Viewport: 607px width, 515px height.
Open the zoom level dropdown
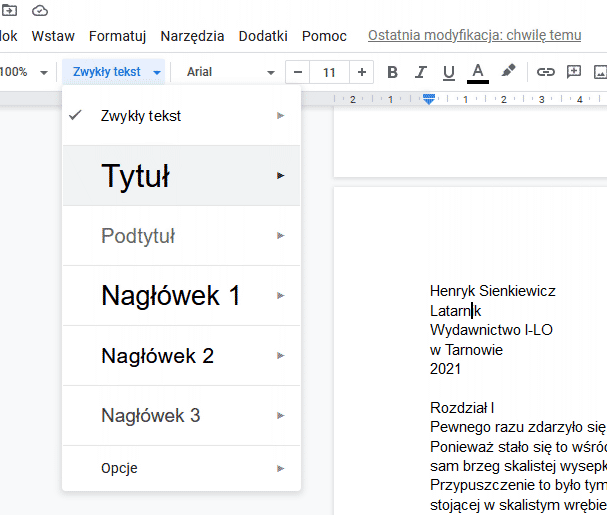[24, 72]
